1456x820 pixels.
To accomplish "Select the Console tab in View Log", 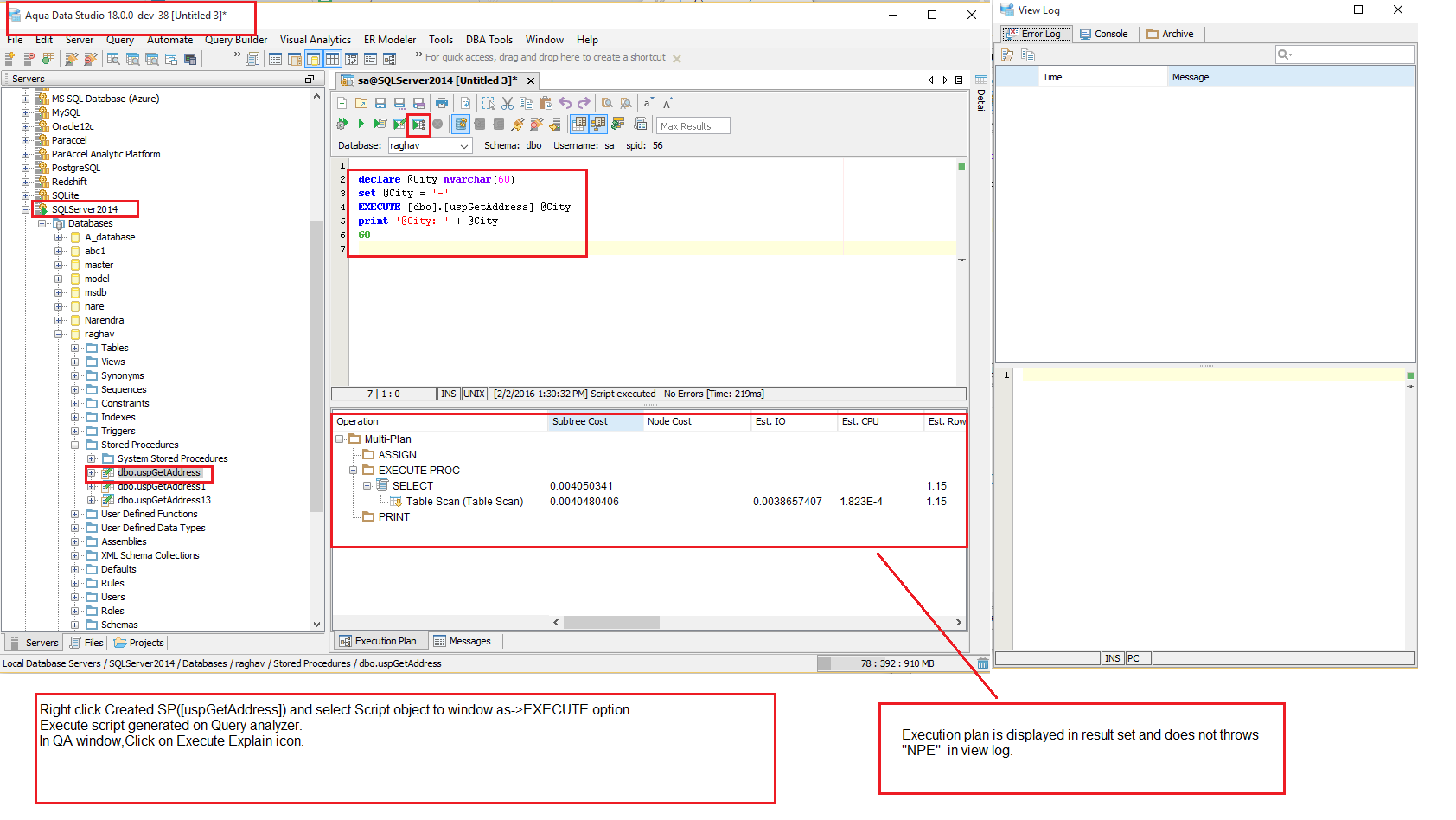I will pyautogui.click(x=1104, y=34).
